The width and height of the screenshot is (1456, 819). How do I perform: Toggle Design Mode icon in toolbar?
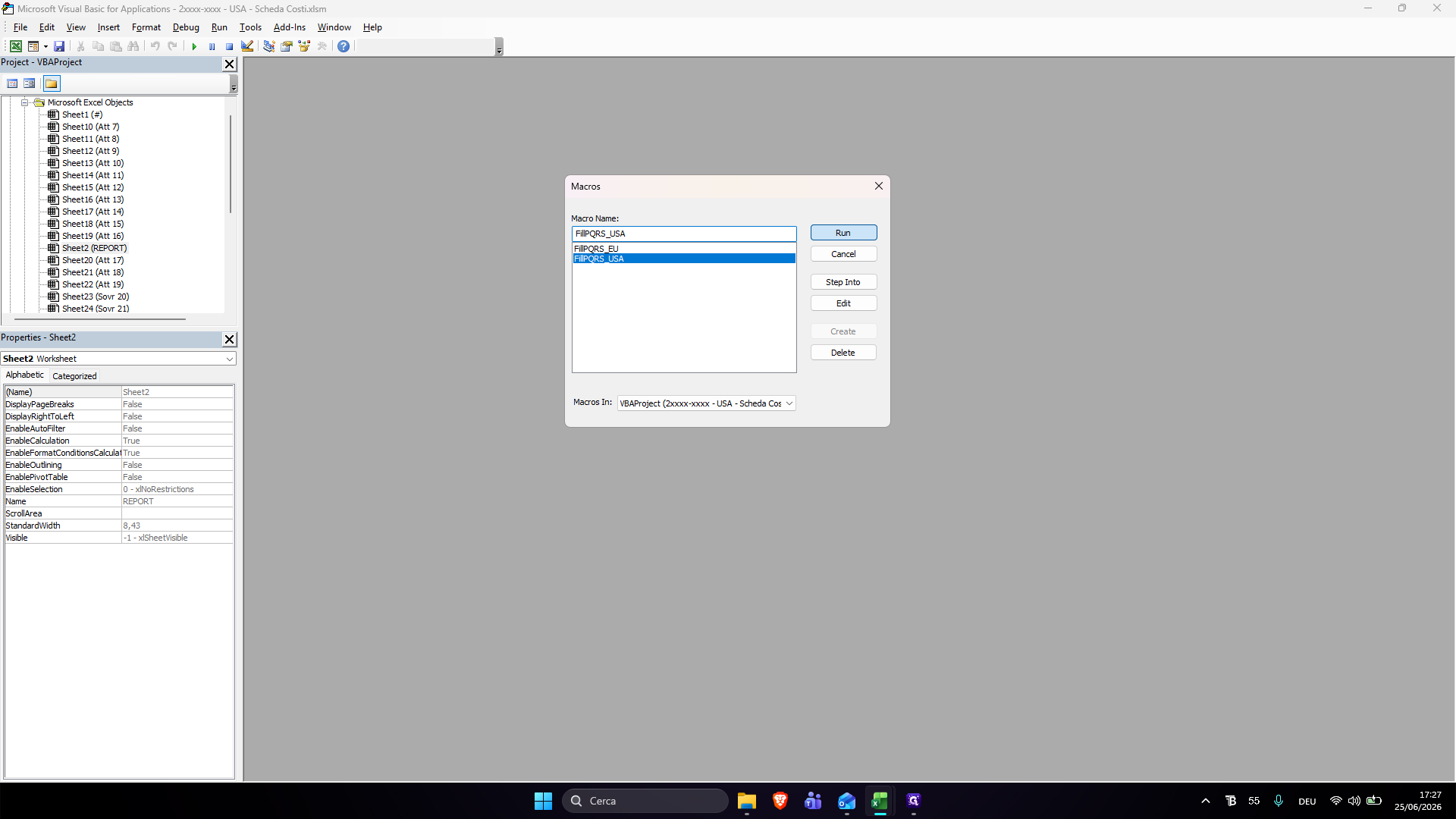point(247,46)
